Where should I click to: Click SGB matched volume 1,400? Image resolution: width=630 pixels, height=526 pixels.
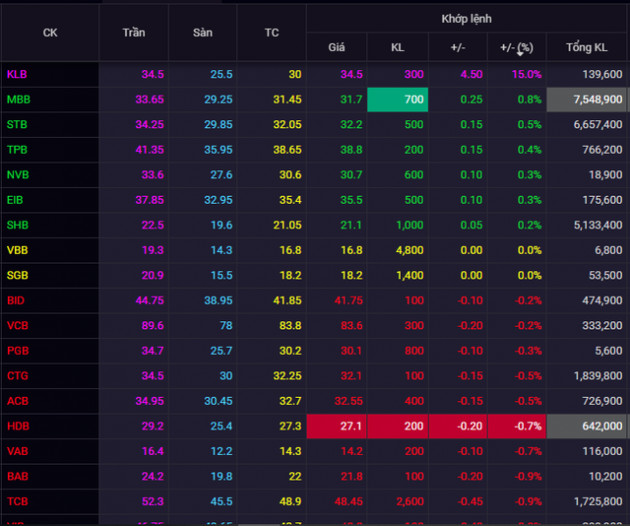click(x=409, y=275)
